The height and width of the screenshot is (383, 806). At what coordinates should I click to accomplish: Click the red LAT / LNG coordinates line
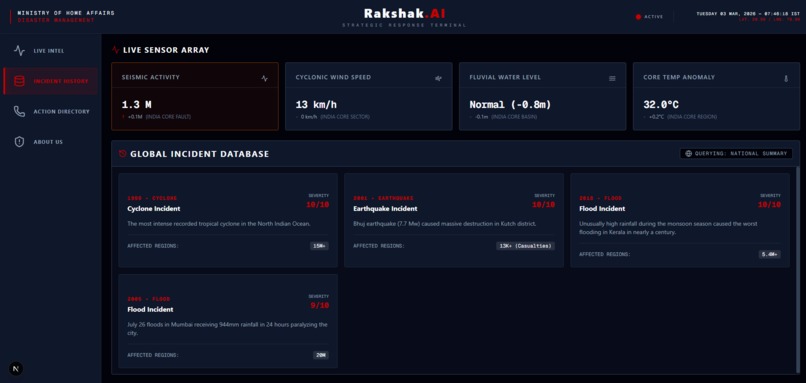770,20
